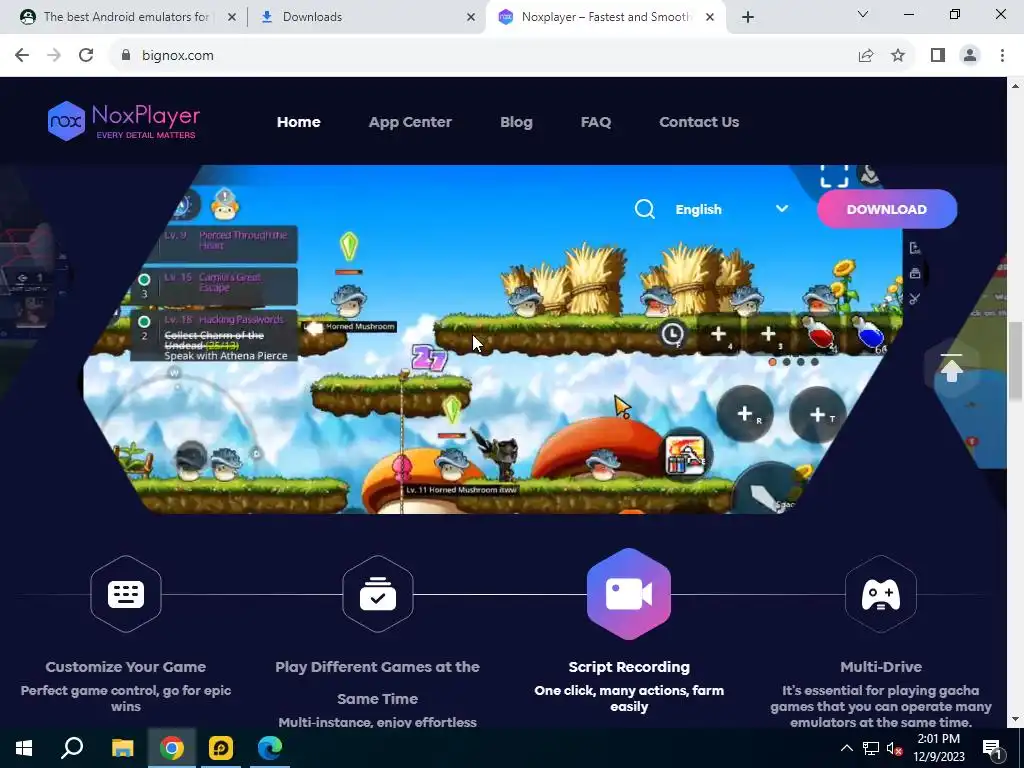Select the Customize Your Game keyboard icon
The width and height of the screenshot is (1024, 768).
click(126, 594)
